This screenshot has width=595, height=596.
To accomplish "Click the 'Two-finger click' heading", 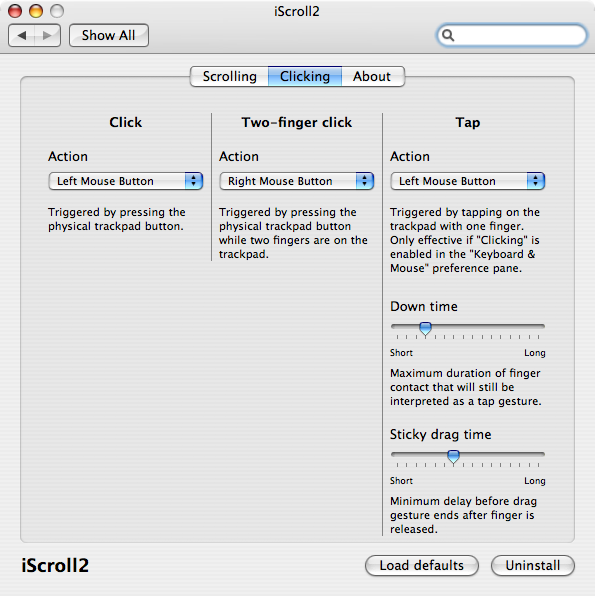I will (x=297, y=122).
